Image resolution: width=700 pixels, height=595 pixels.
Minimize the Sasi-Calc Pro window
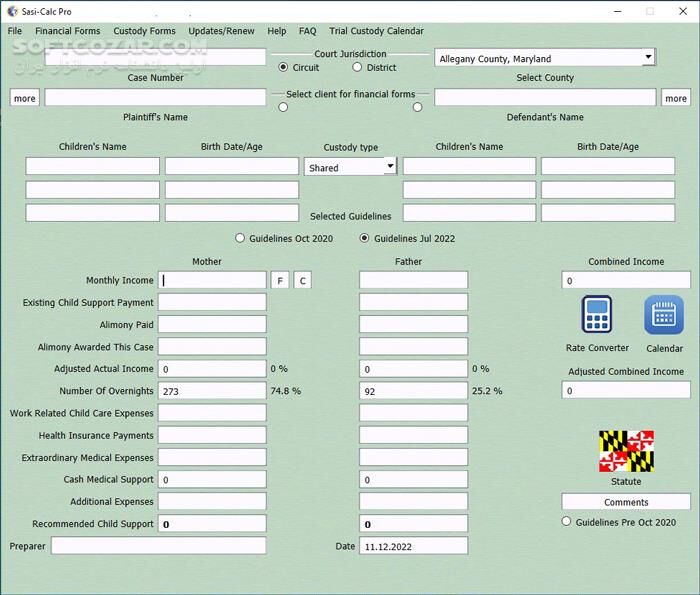pos(618,11)
